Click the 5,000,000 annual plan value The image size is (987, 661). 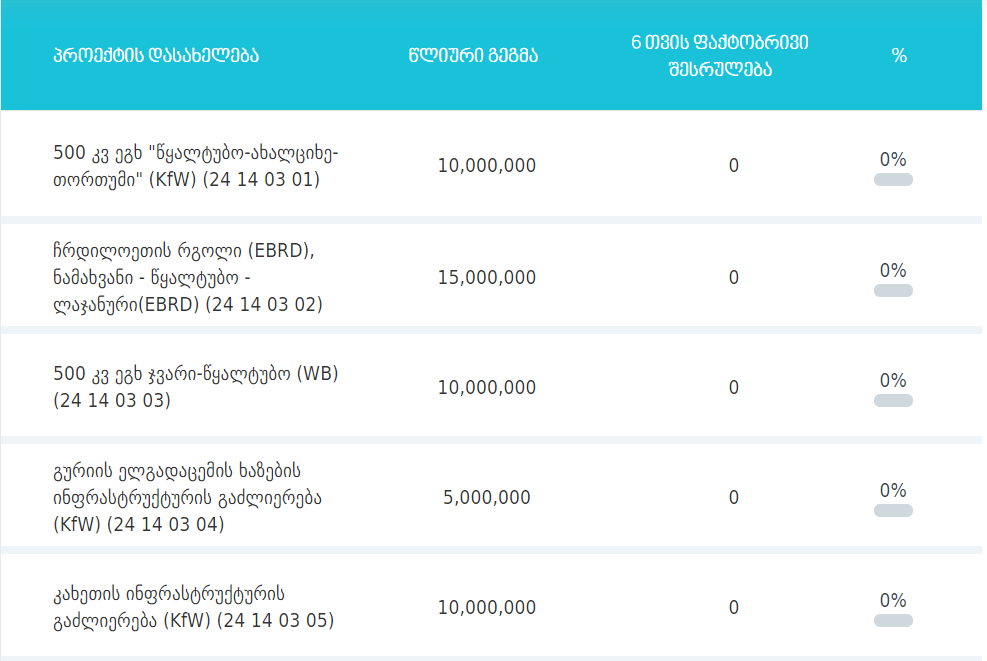[487, 497]
